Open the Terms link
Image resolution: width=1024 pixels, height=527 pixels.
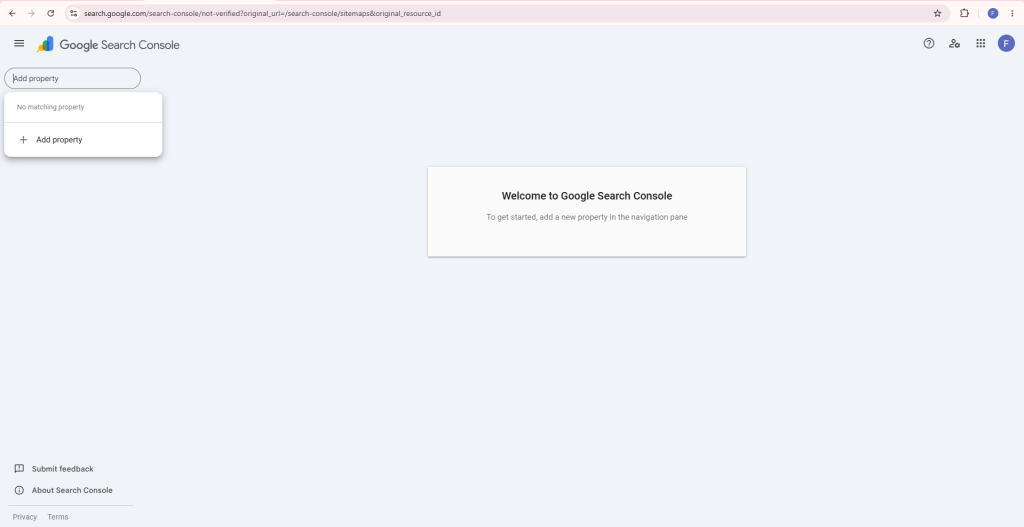57,517
